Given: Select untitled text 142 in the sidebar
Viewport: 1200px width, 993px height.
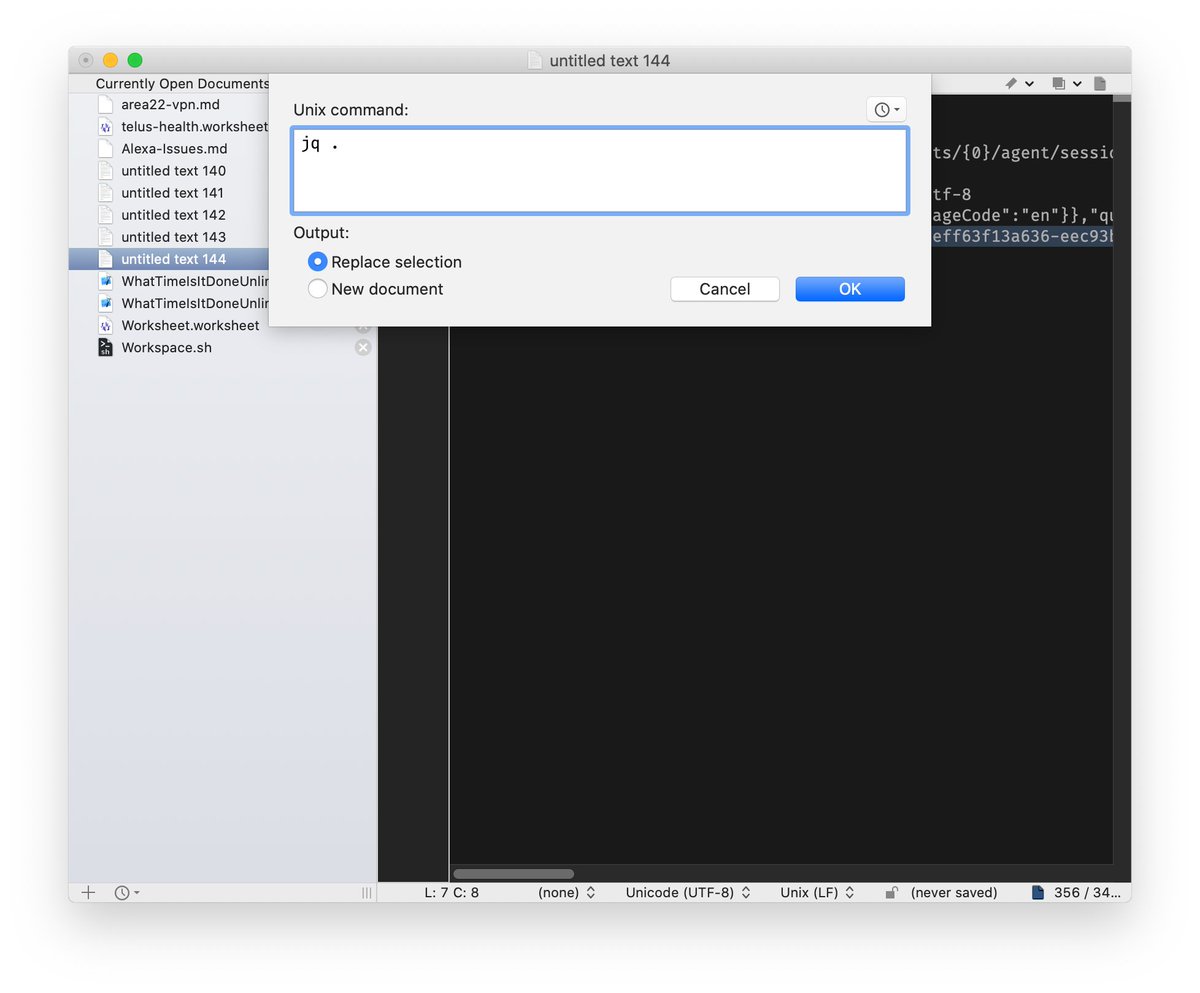Looking at the screenshot, I should coord(173,215).
